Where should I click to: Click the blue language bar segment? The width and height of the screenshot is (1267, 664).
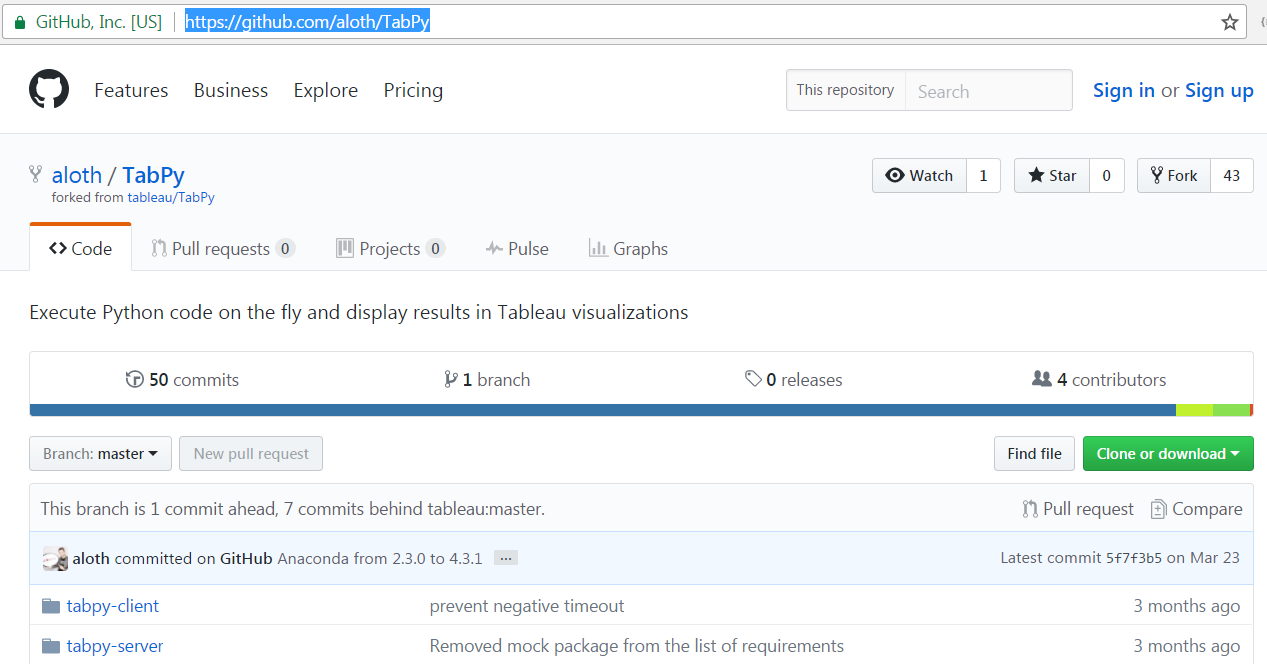coord(603,410)
